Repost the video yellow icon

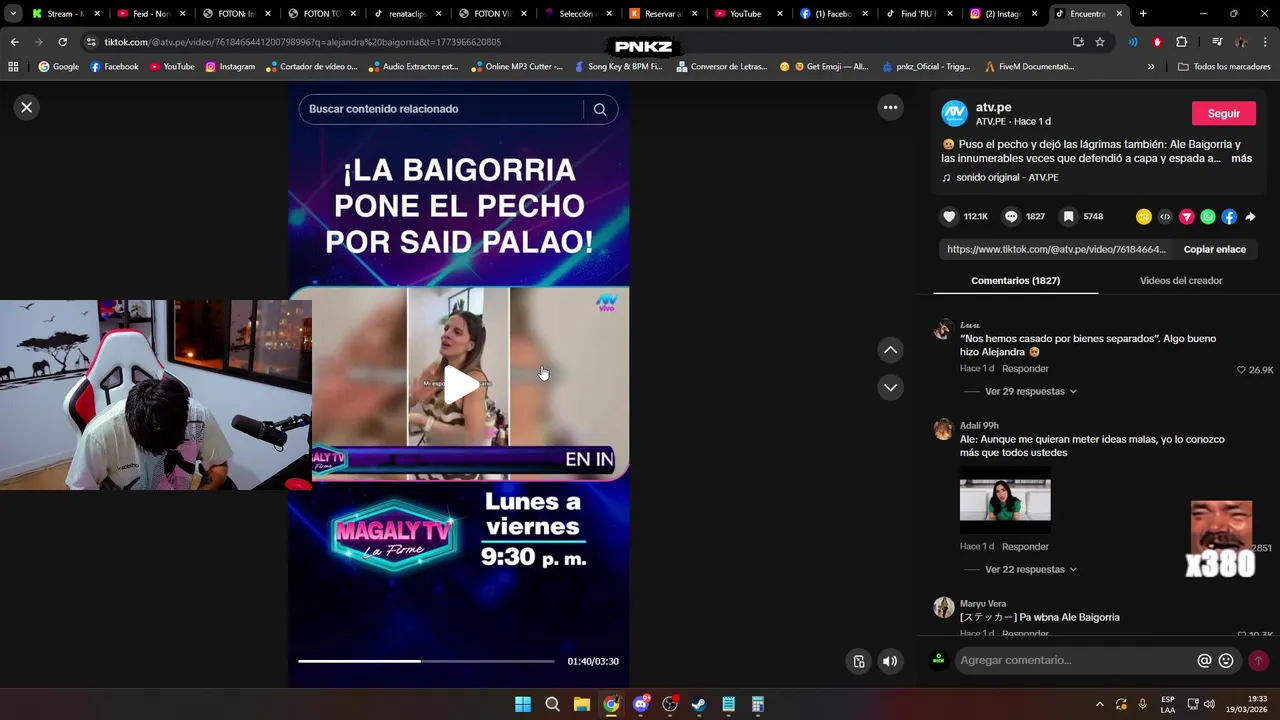(1144, 216)
